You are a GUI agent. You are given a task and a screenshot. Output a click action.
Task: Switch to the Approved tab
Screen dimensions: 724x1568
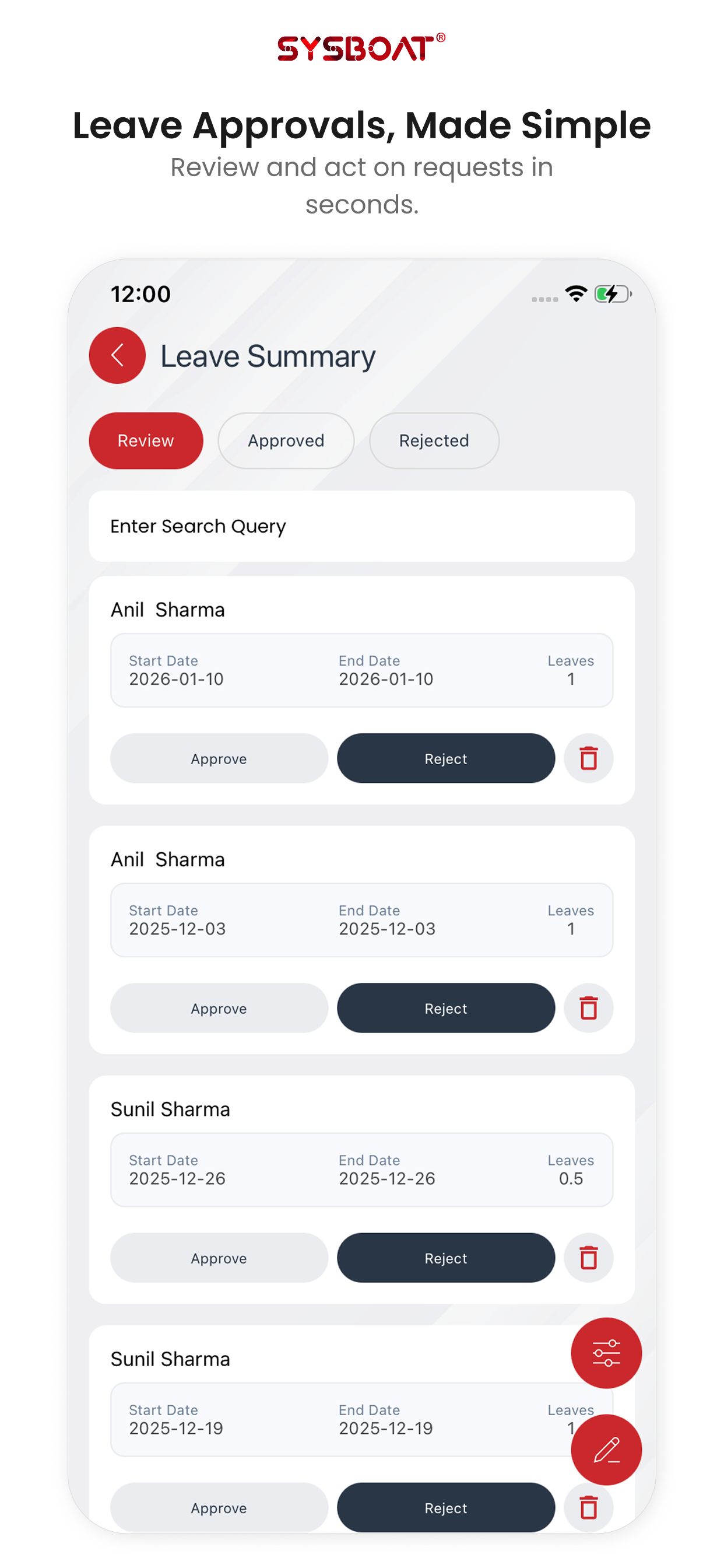286,440
